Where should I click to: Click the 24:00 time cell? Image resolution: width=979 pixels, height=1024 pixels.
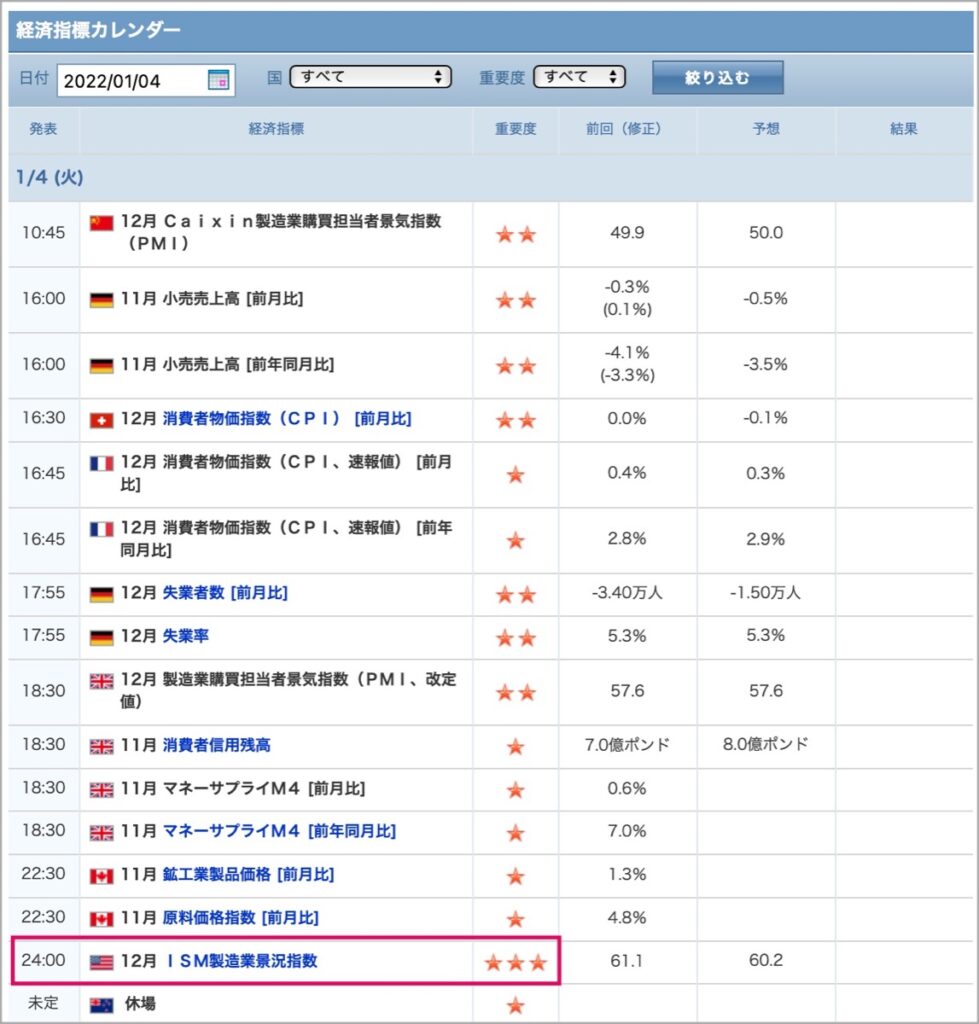click(44, 961)
